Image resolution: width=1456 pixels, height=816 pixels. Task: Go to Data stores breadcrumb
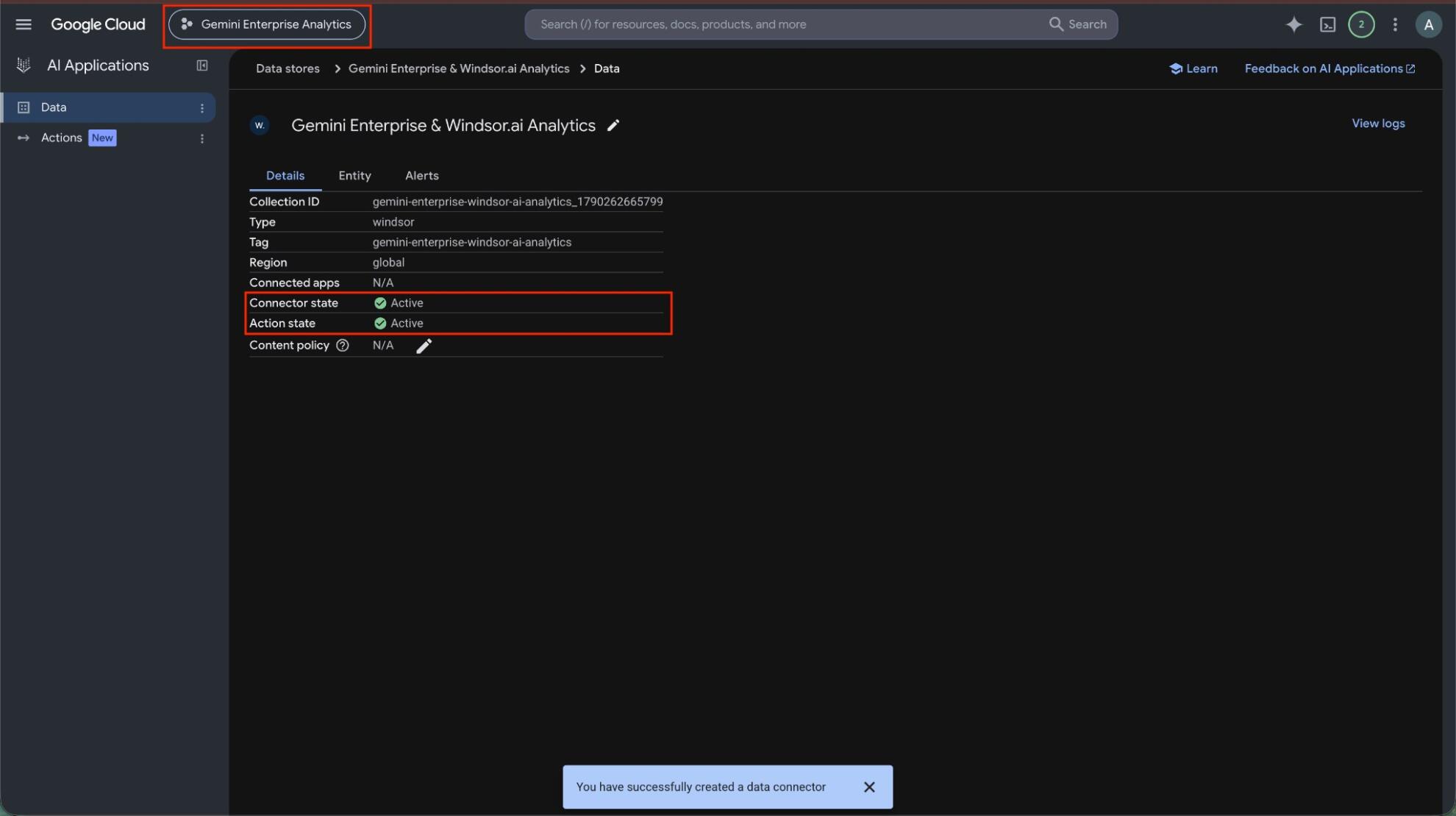pyautogui.click(x=288, y=68)
